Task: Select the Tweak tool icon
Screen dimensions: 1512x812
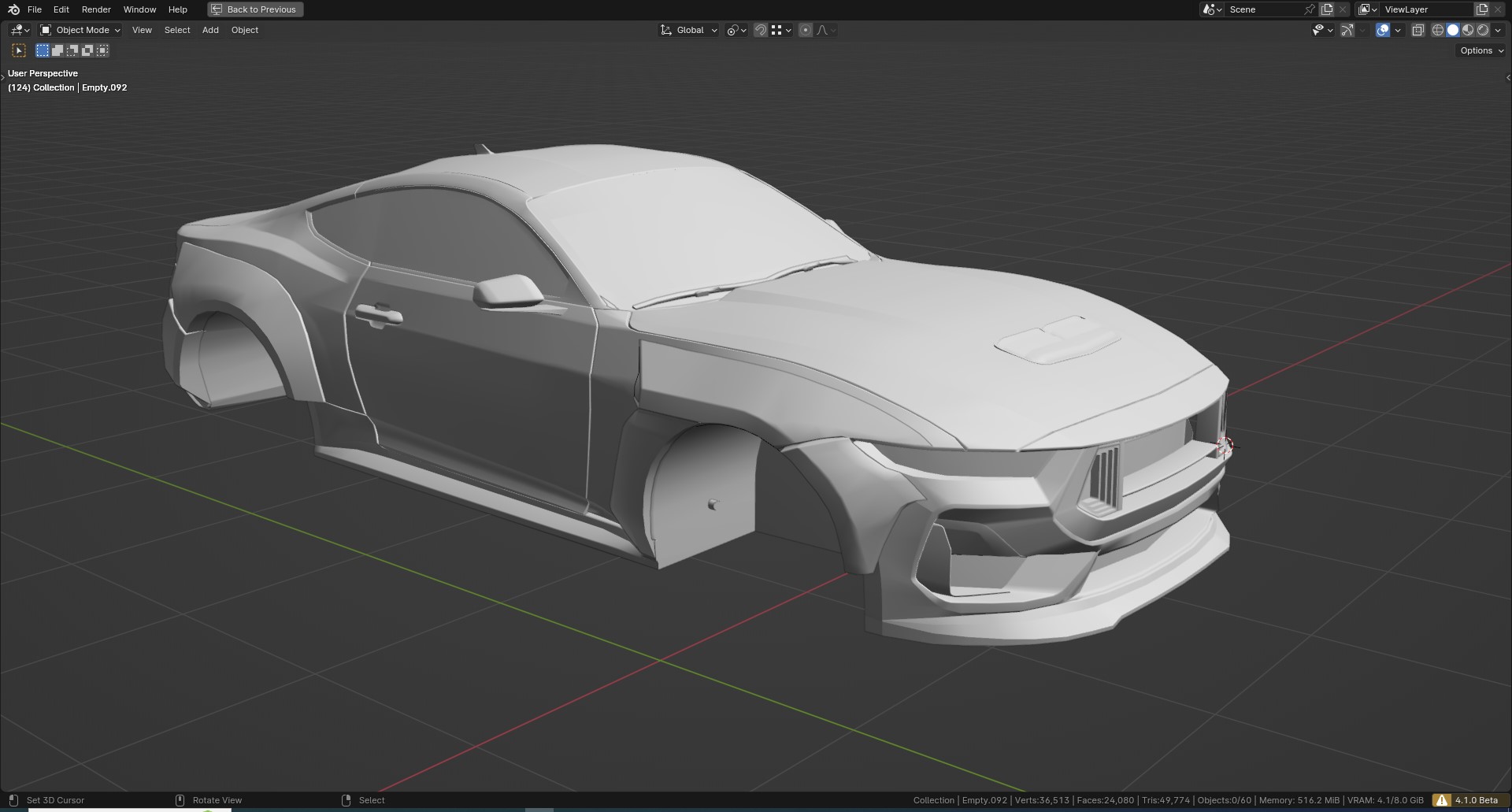Action: (19, 50)
